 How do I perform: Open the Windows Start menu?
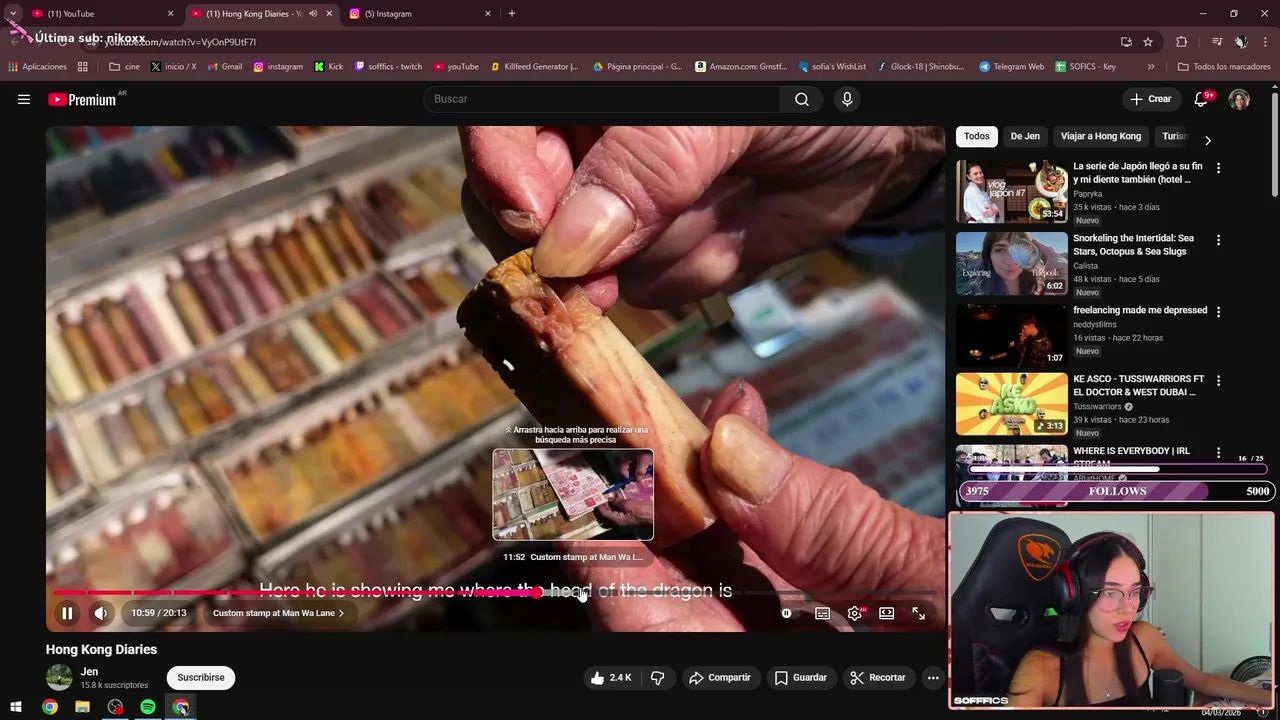(16, 707)
